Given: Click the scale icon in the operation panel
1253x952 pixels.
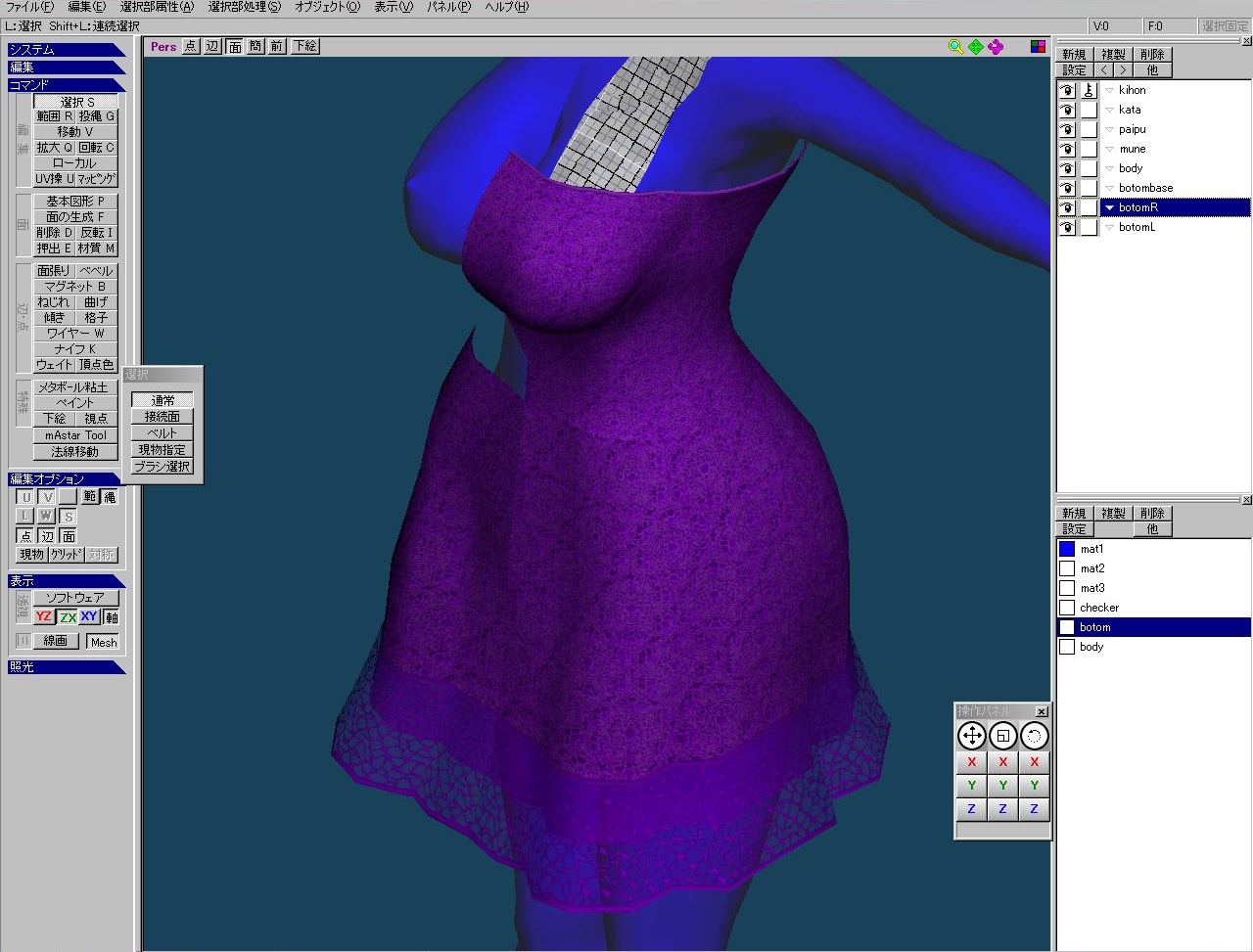Looking at the screenshot, I should [x=1002, y=736].
